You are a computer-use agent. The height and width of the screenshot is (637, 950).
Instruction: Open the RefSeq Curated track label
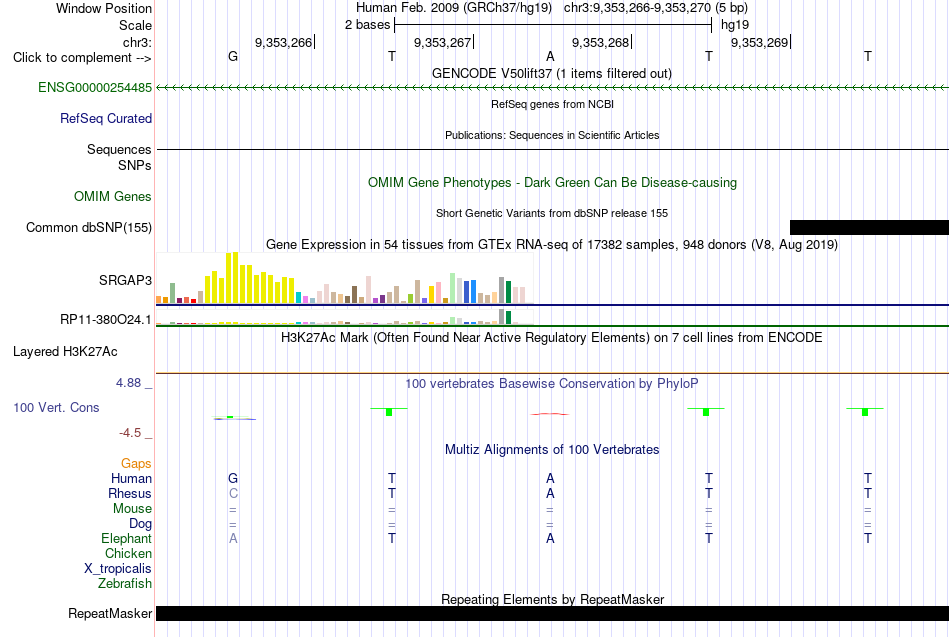point(106,119)
